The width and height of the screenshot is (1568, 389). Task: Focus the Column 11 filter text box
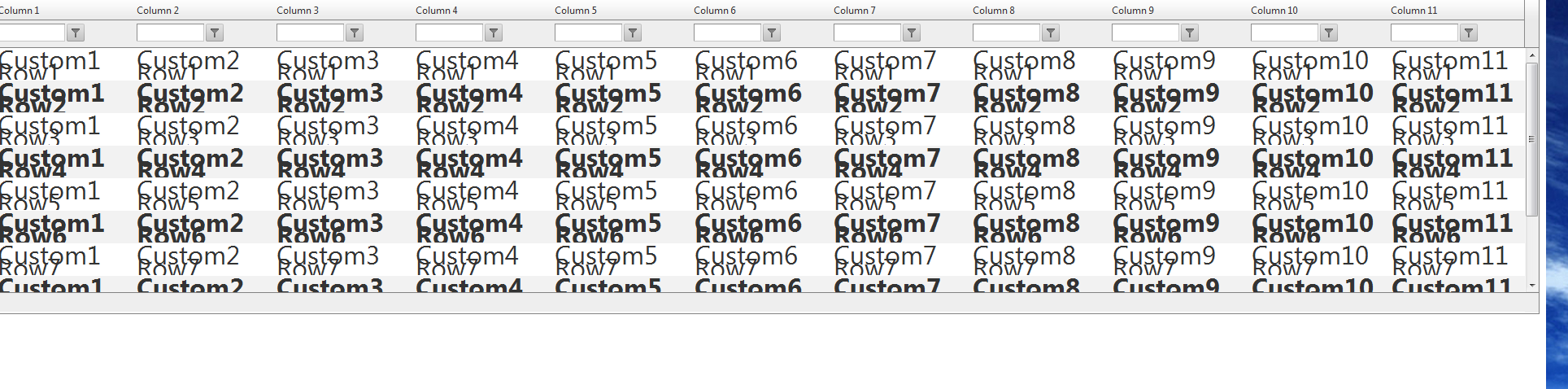[x=1424, y=33]
